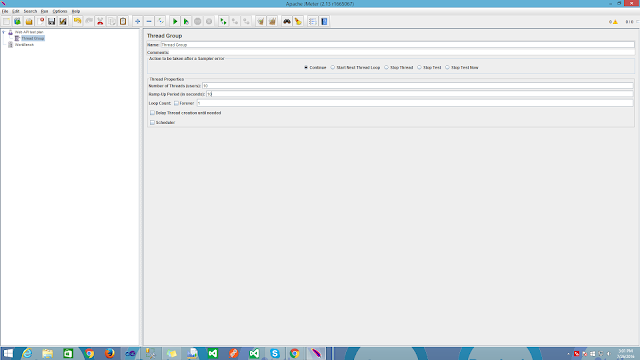Click the Ramp-Up Period field
This screenshot has width=640, height=360.
click(420, 94)
